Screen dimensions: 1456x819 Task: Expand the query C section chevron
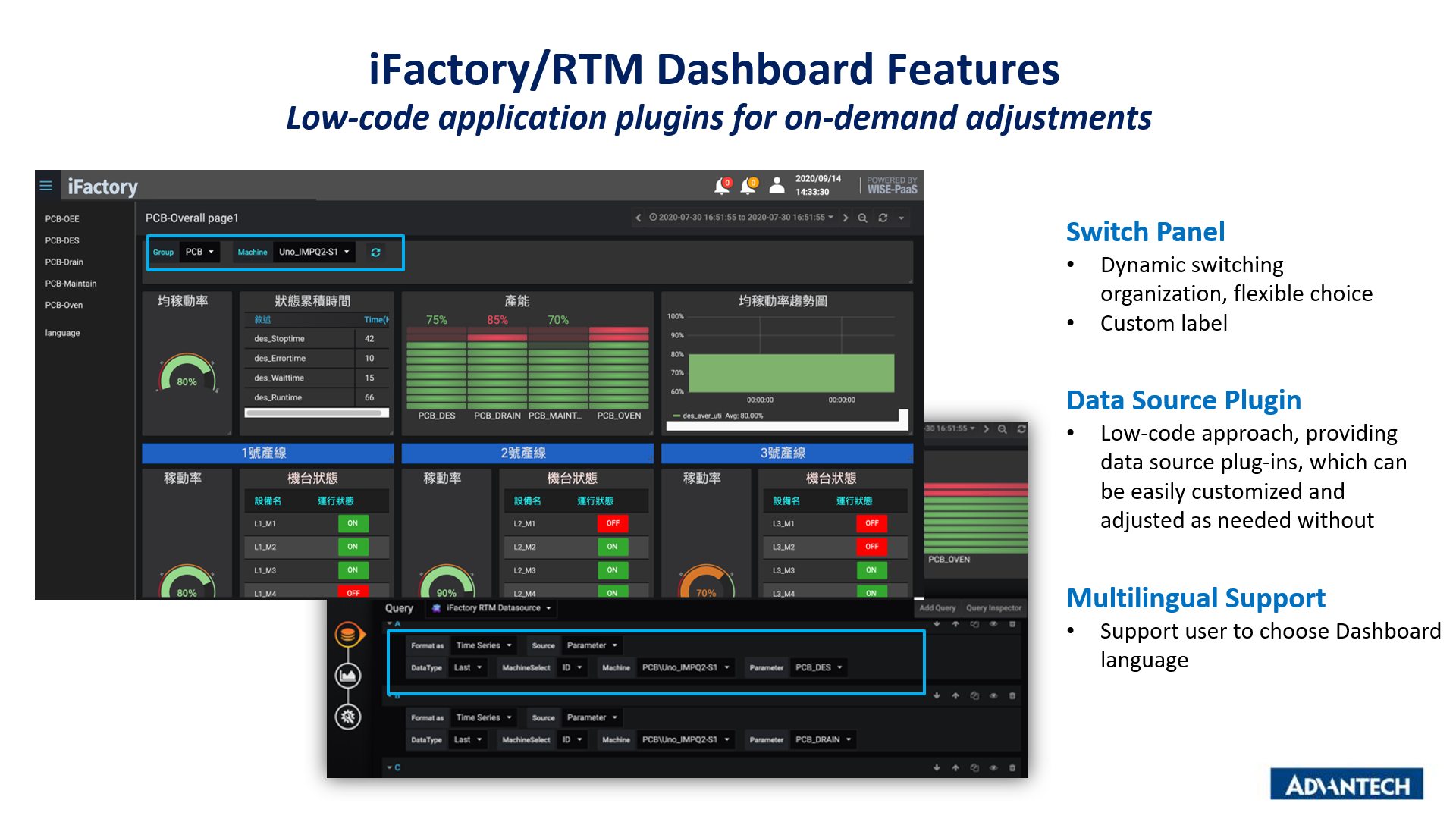coord(390,768)
